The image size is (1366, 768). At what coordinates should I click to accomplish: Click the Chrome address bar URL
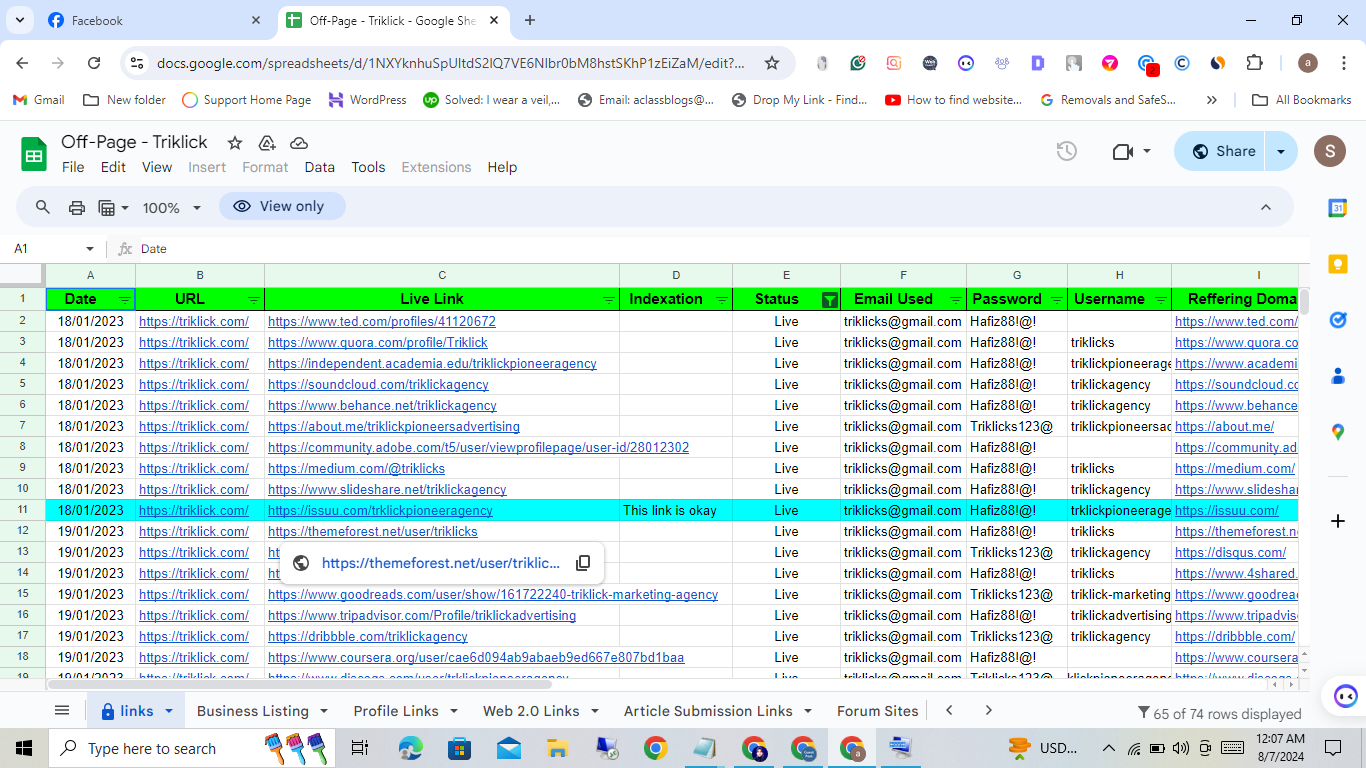[450, 63]
